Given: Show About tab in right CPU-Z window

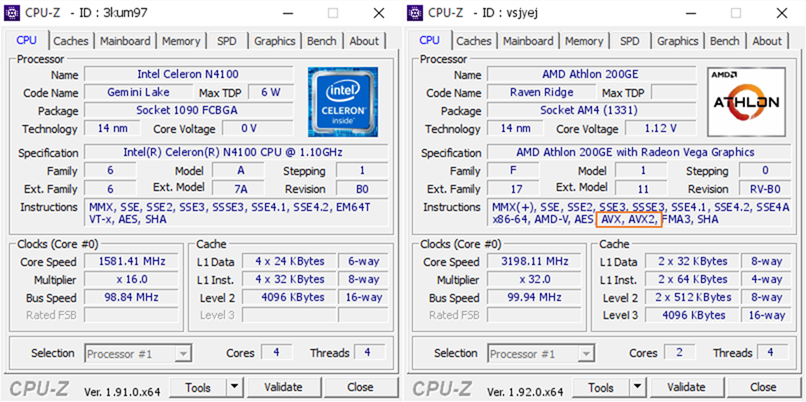Looking at the screenshot, I should [x=767, y=41].
